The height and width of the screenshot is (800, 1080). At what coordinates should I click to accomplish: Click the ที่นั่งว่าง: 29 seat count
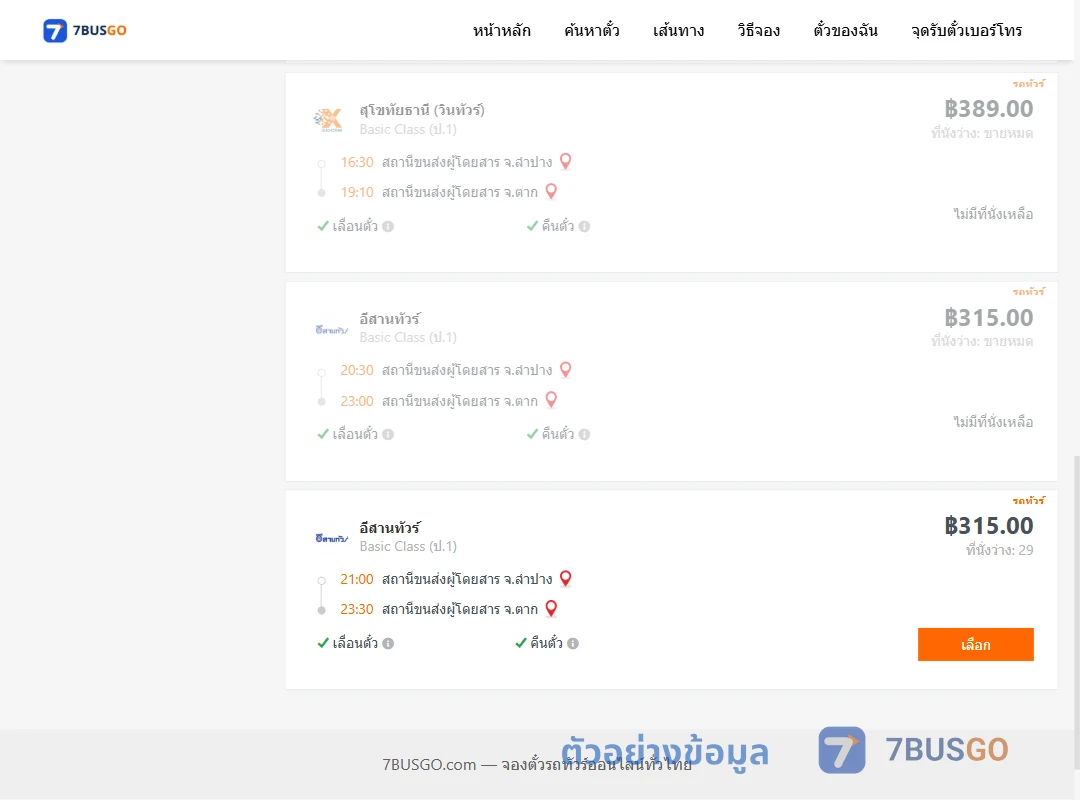click(999, 550)
